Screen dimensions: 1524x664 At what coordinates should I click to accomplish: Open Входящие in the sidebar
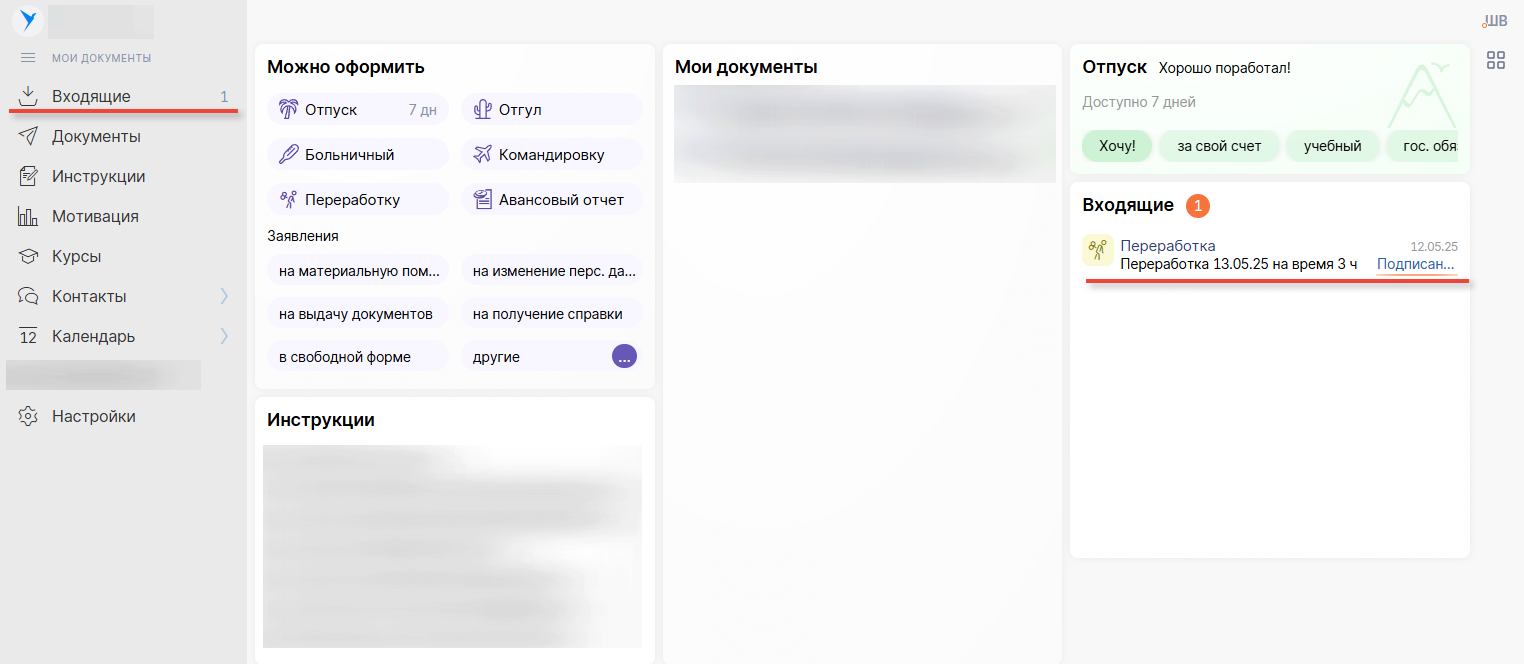tap(91, 96)
